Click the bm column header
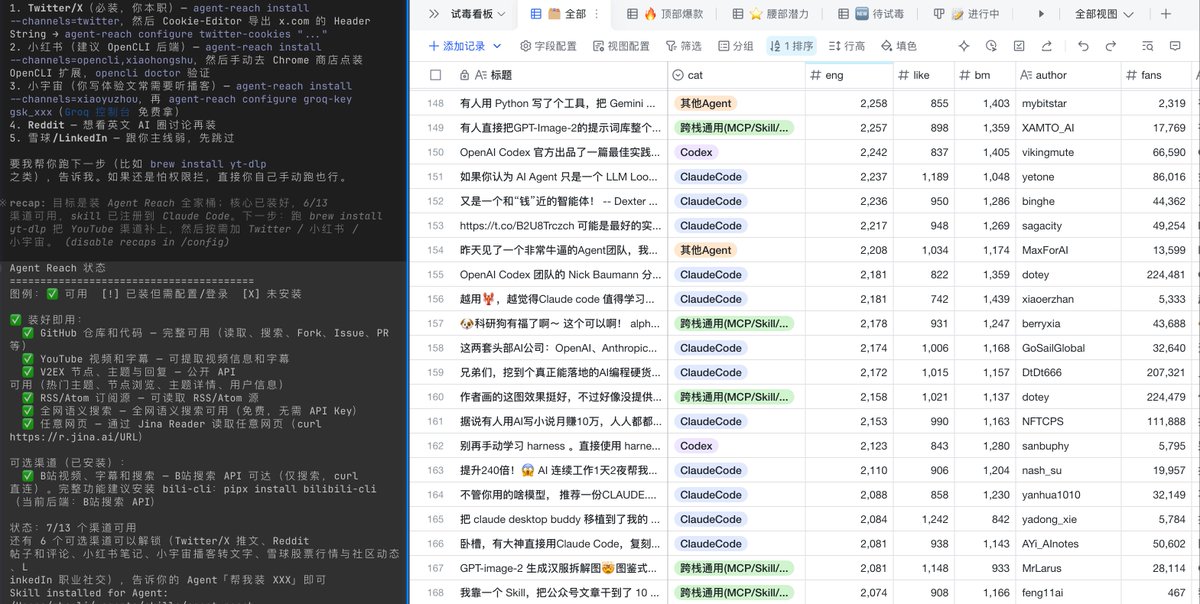The height and width of the screenshot is (604, 1200). point(985,75)
